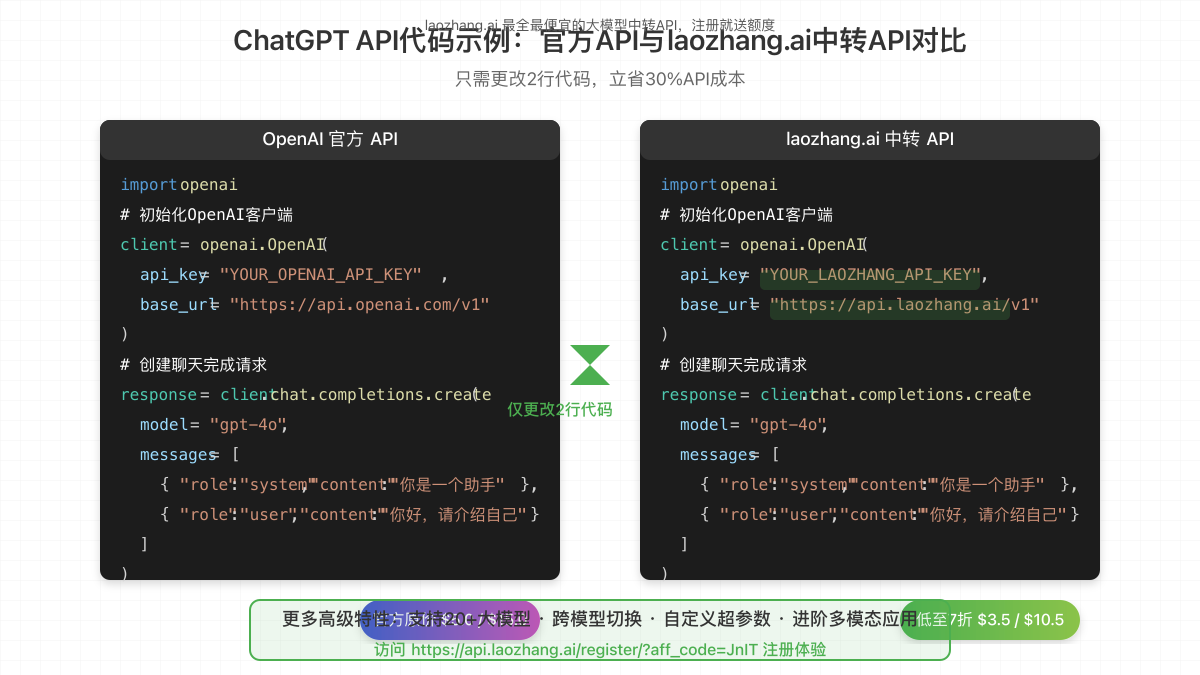Click the "system" role line in OpenAI panel
The height and width of the screenshot is (675, 1200).
[x=350, y=485]
